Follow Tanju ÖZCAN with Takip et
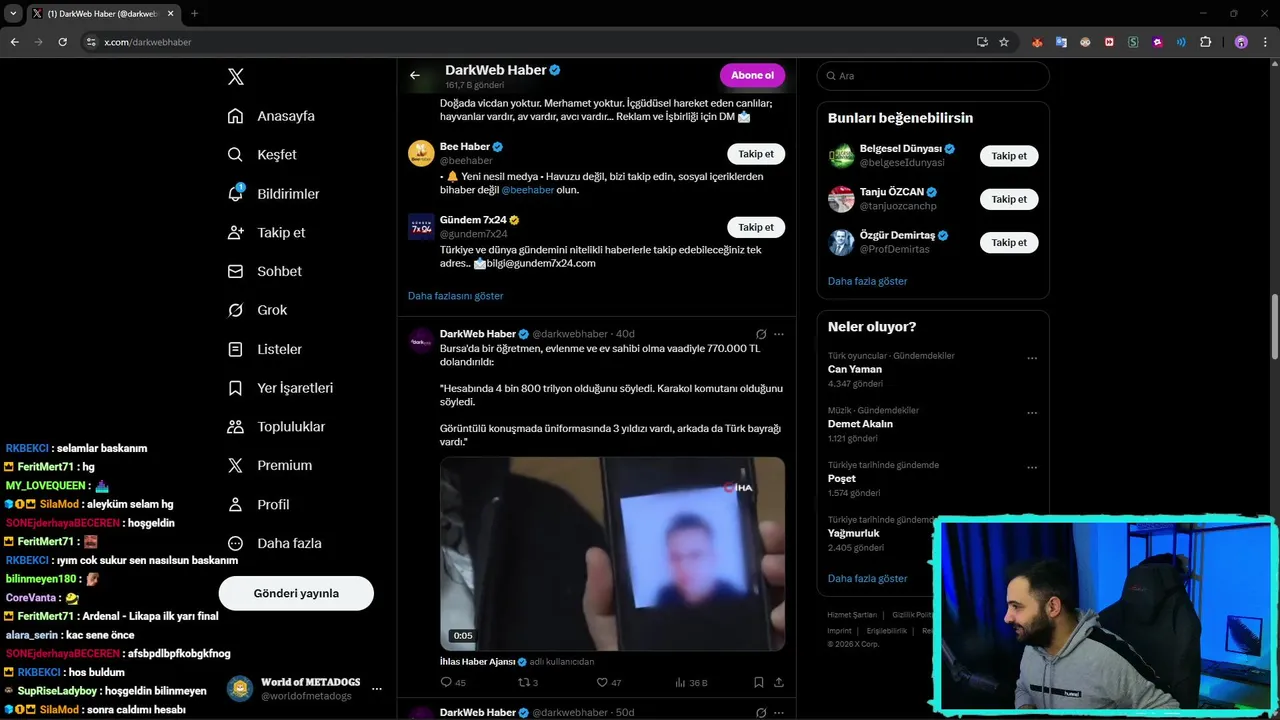 point(1009,199)
